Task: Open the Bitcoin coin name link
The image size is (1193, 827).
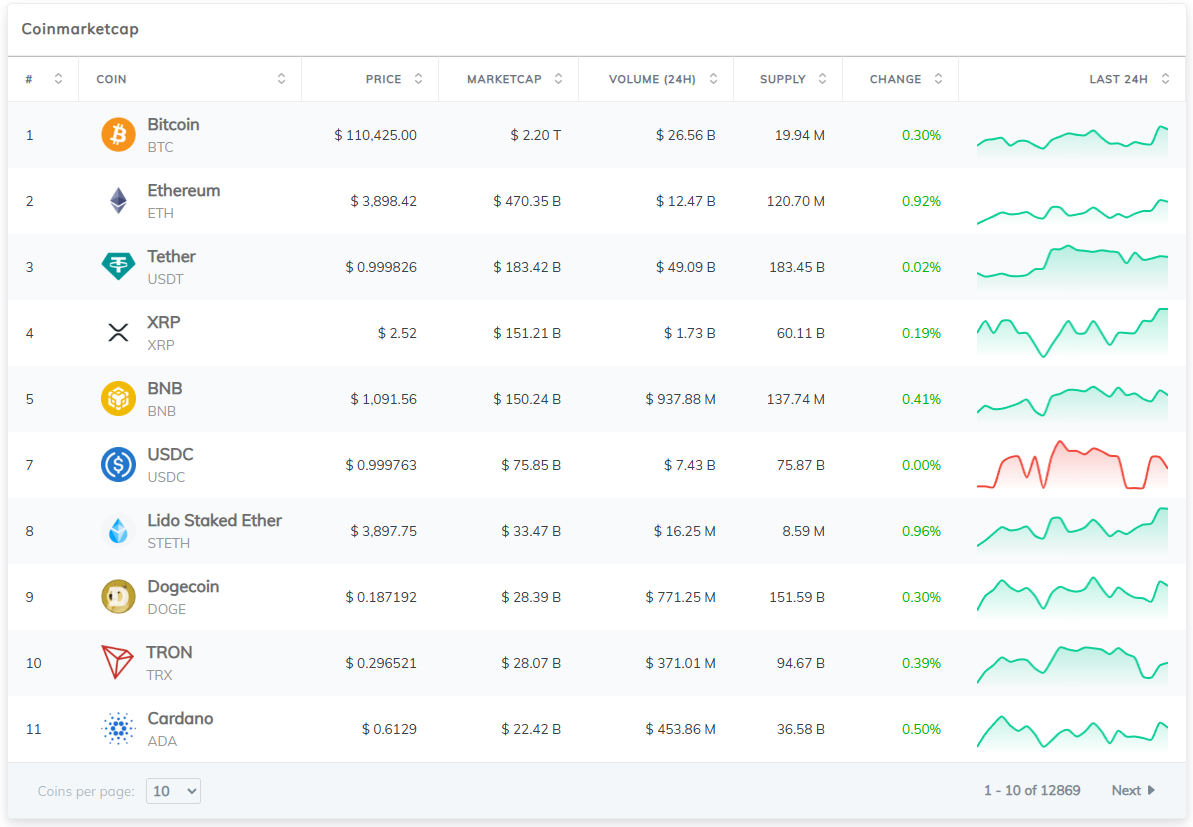Action: 173,125
